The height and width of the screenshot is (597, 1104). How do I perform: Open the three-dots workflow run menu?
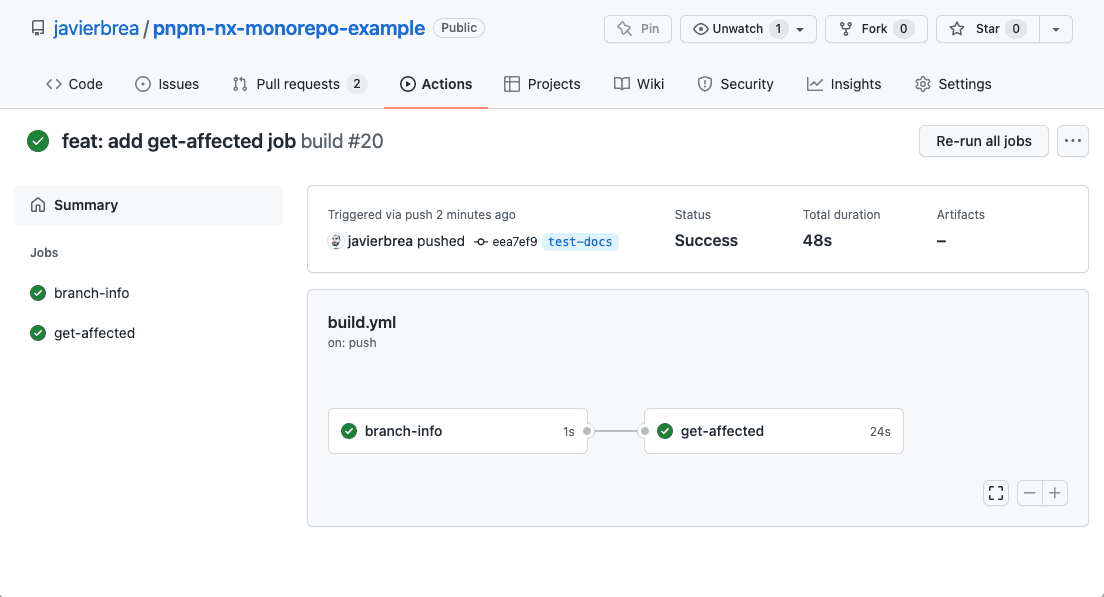click(1073, 141)
